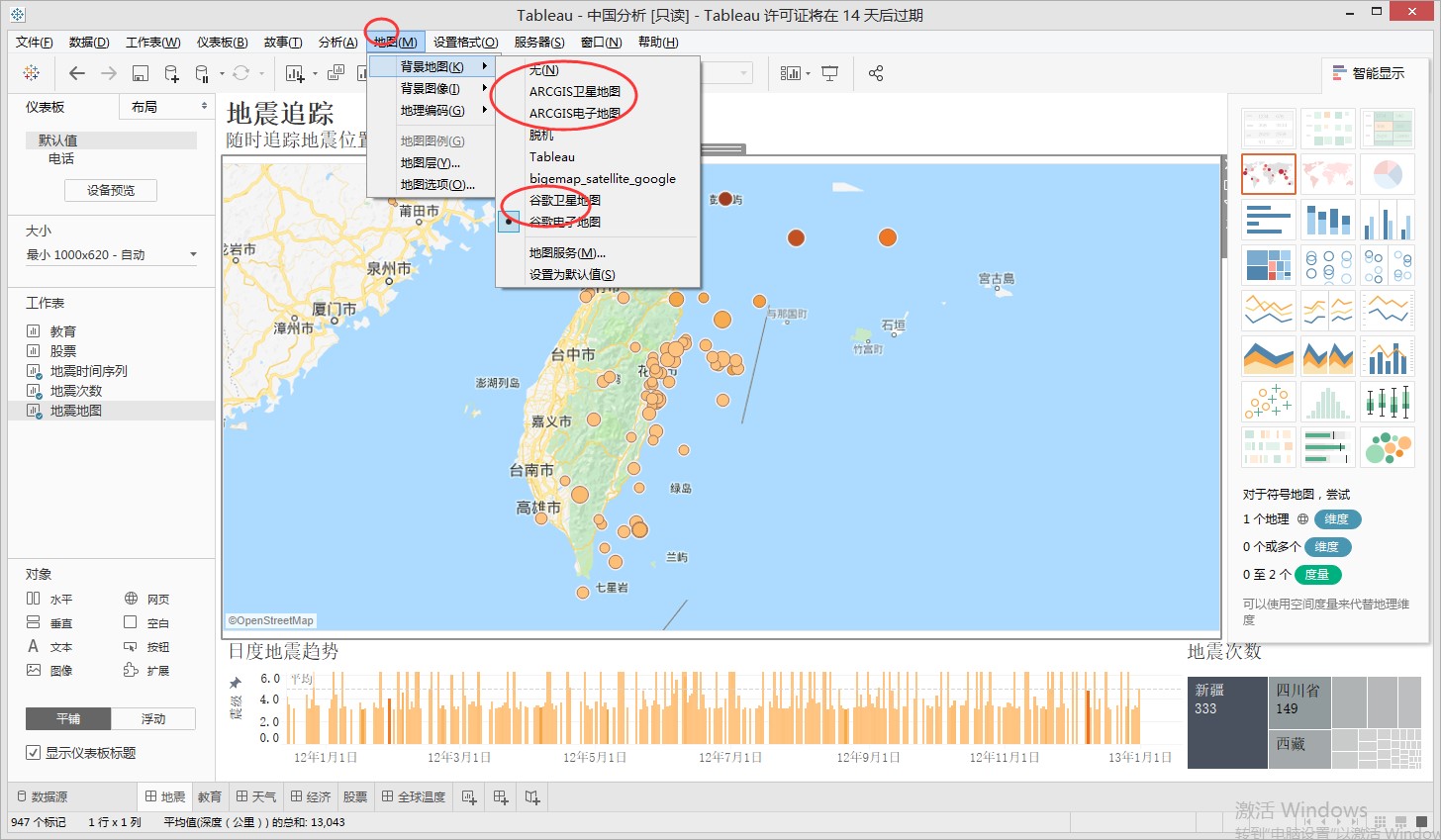This screenshot has height=840, width=1441.
Task: Click the pin axis icon beside trend chart
Action: (236, 683)
